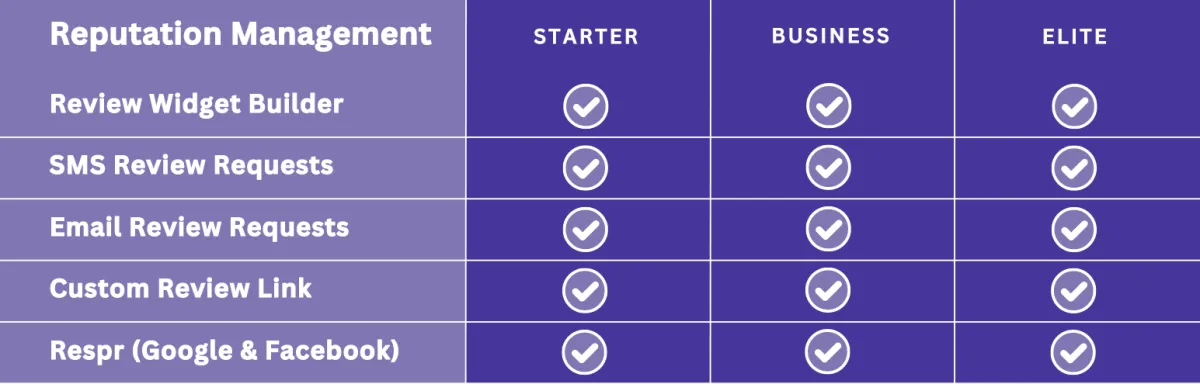Click Business checkmark for Review Widget Builder
Screen dimensions: 1200x384
coord(829,106)
